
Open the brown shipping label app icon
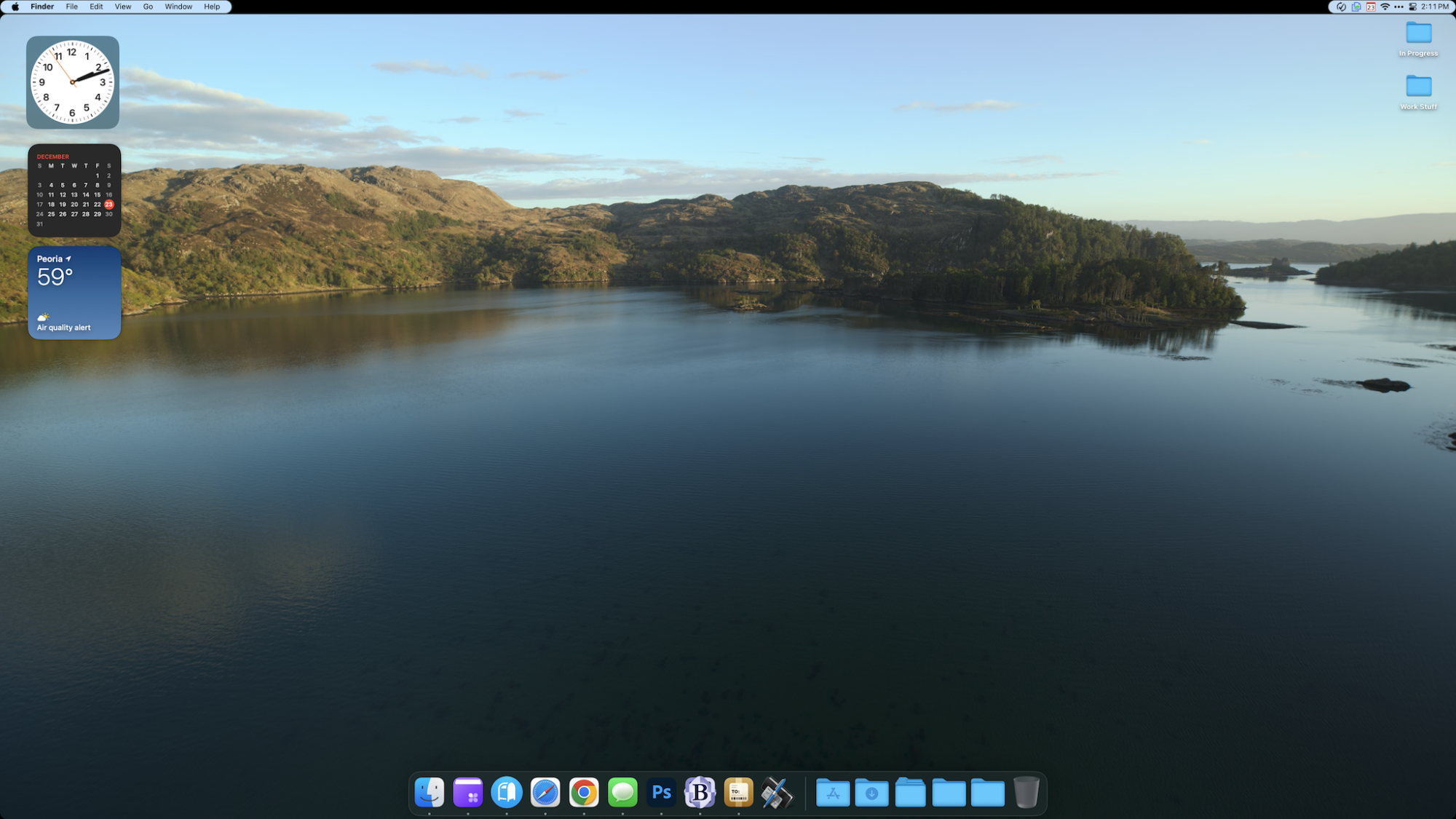tap(738, 792)
